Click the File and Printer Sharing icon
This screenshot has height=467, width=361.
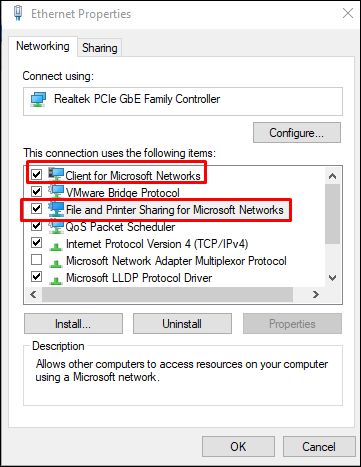pos(56,209)
